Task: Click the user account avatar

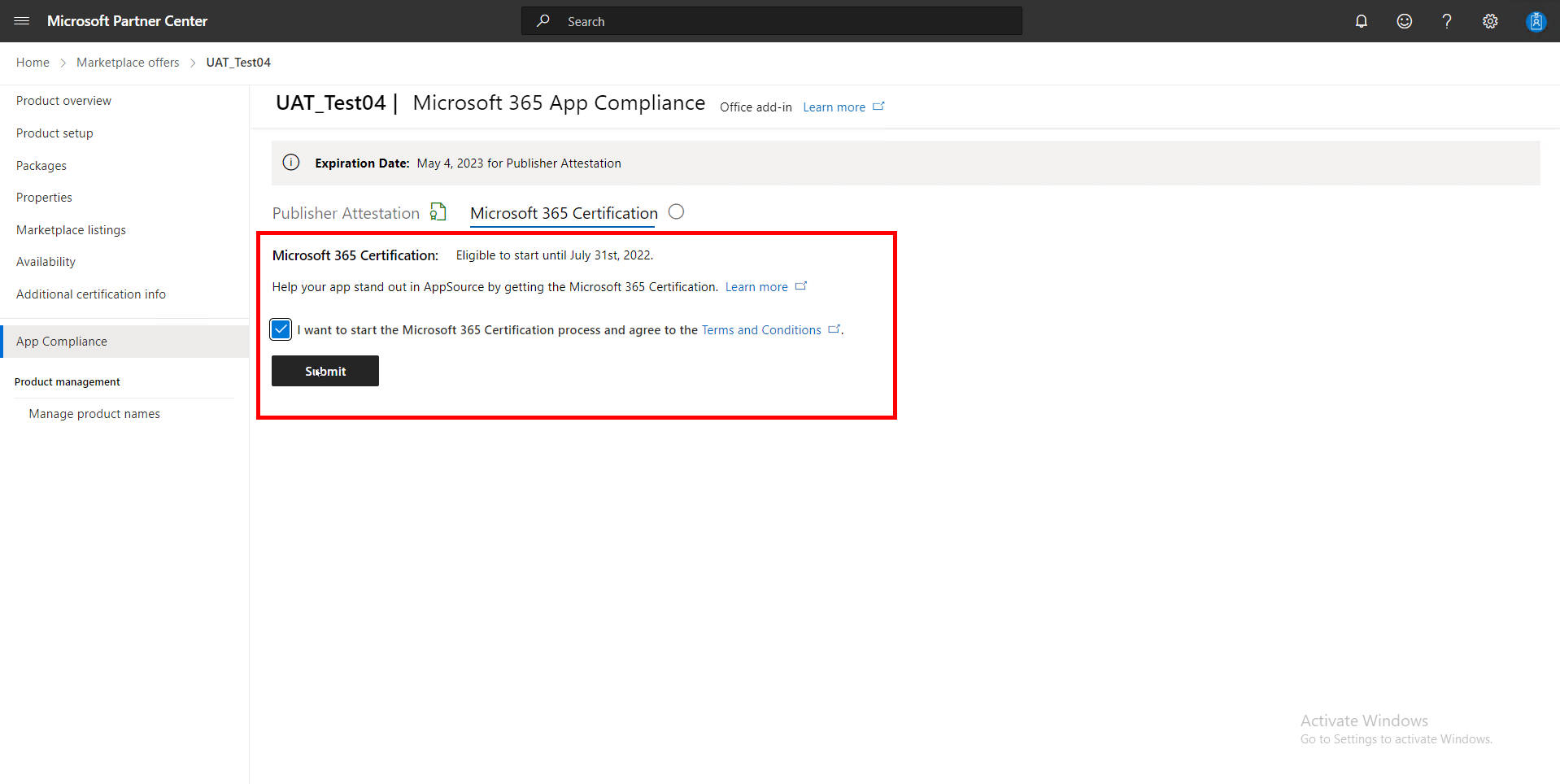Action: tap(1536, 21)
